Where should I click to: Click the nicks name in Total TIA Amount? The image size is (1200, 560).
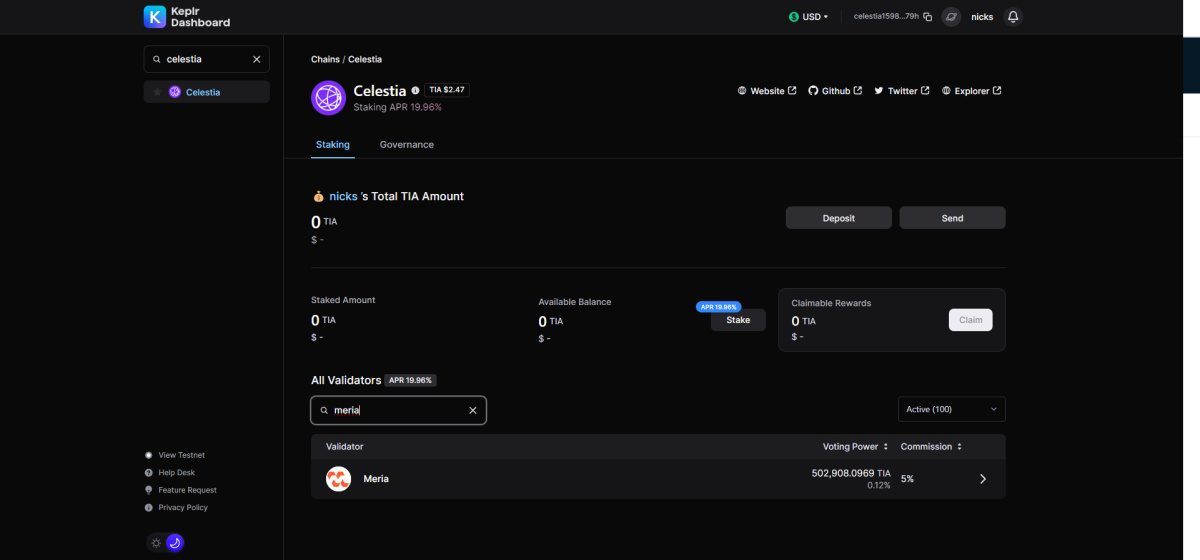click(343, 196)
